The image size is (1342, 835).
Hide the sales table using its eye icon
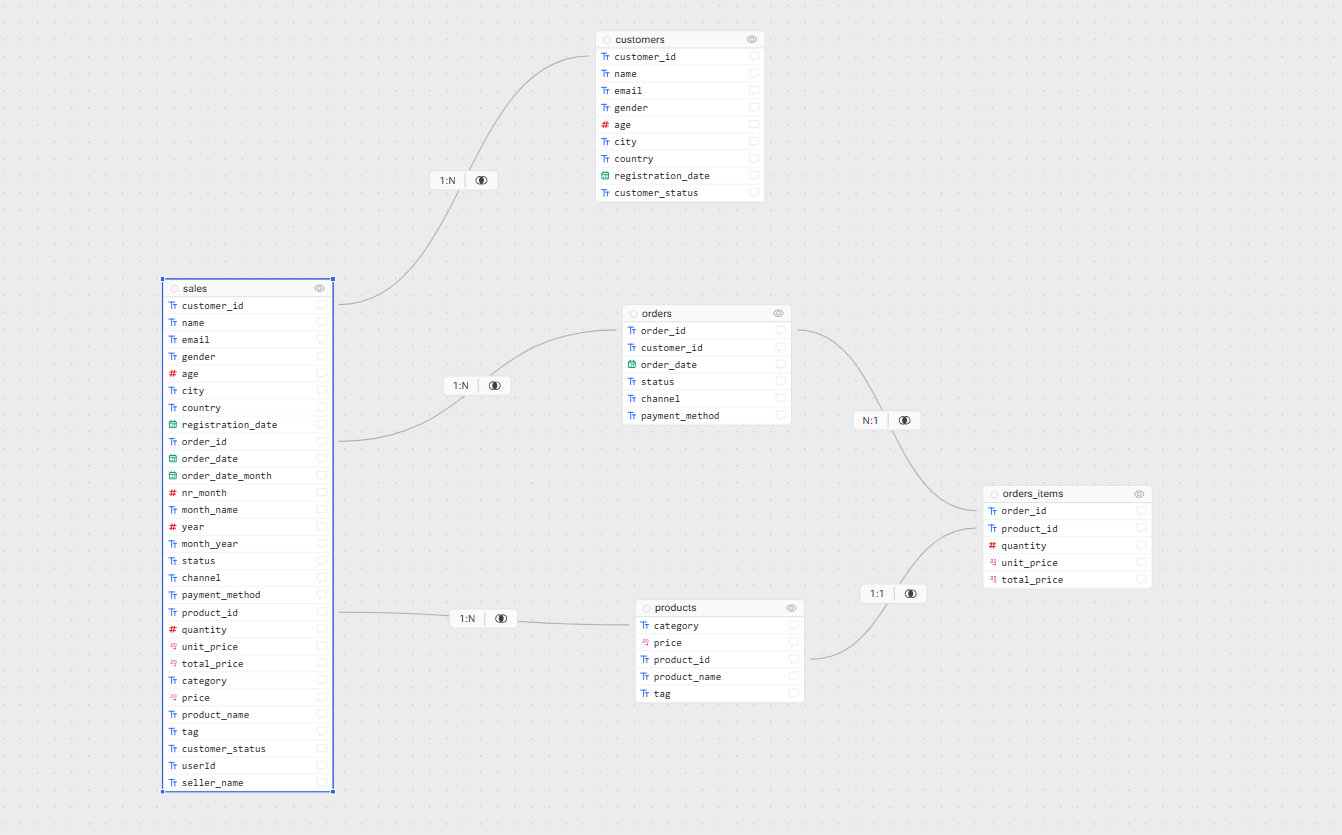point(320,288)
